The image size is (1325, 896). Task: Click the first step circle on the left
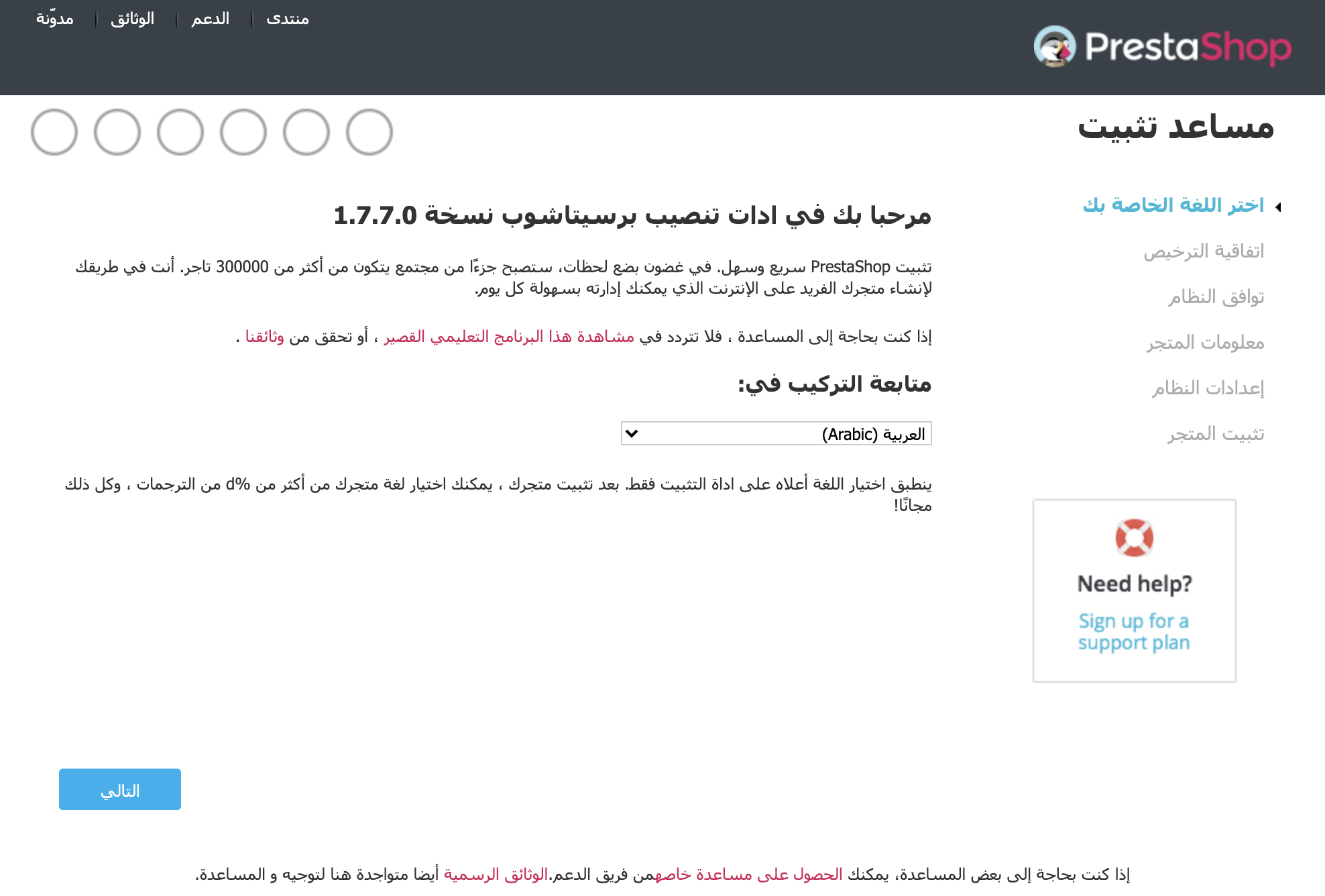click(x=54, y=132)
